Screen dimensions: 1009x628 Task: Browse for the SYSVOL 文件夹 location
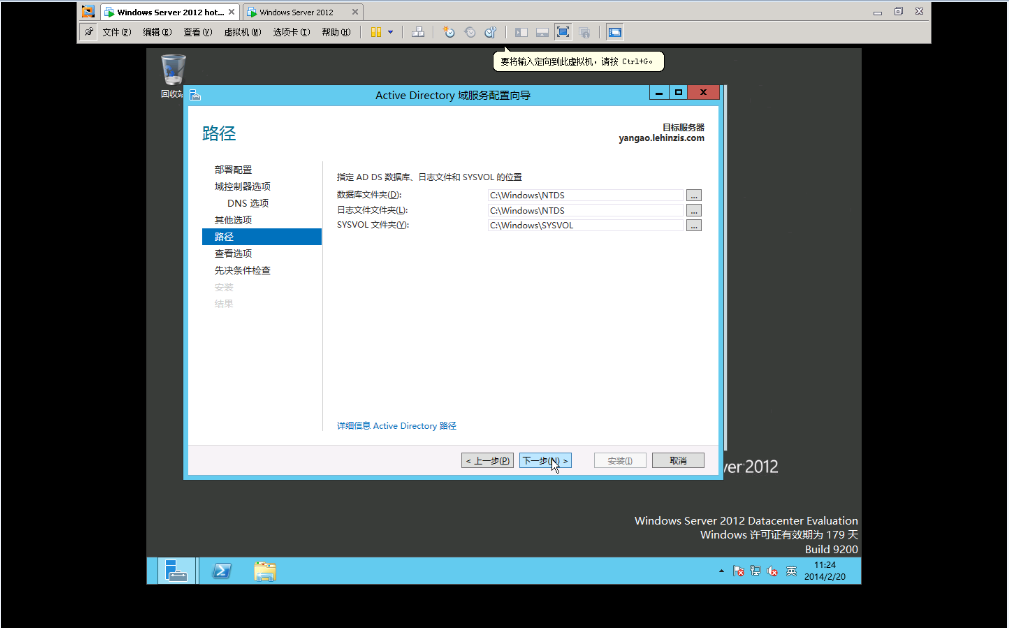pos(694,225)
